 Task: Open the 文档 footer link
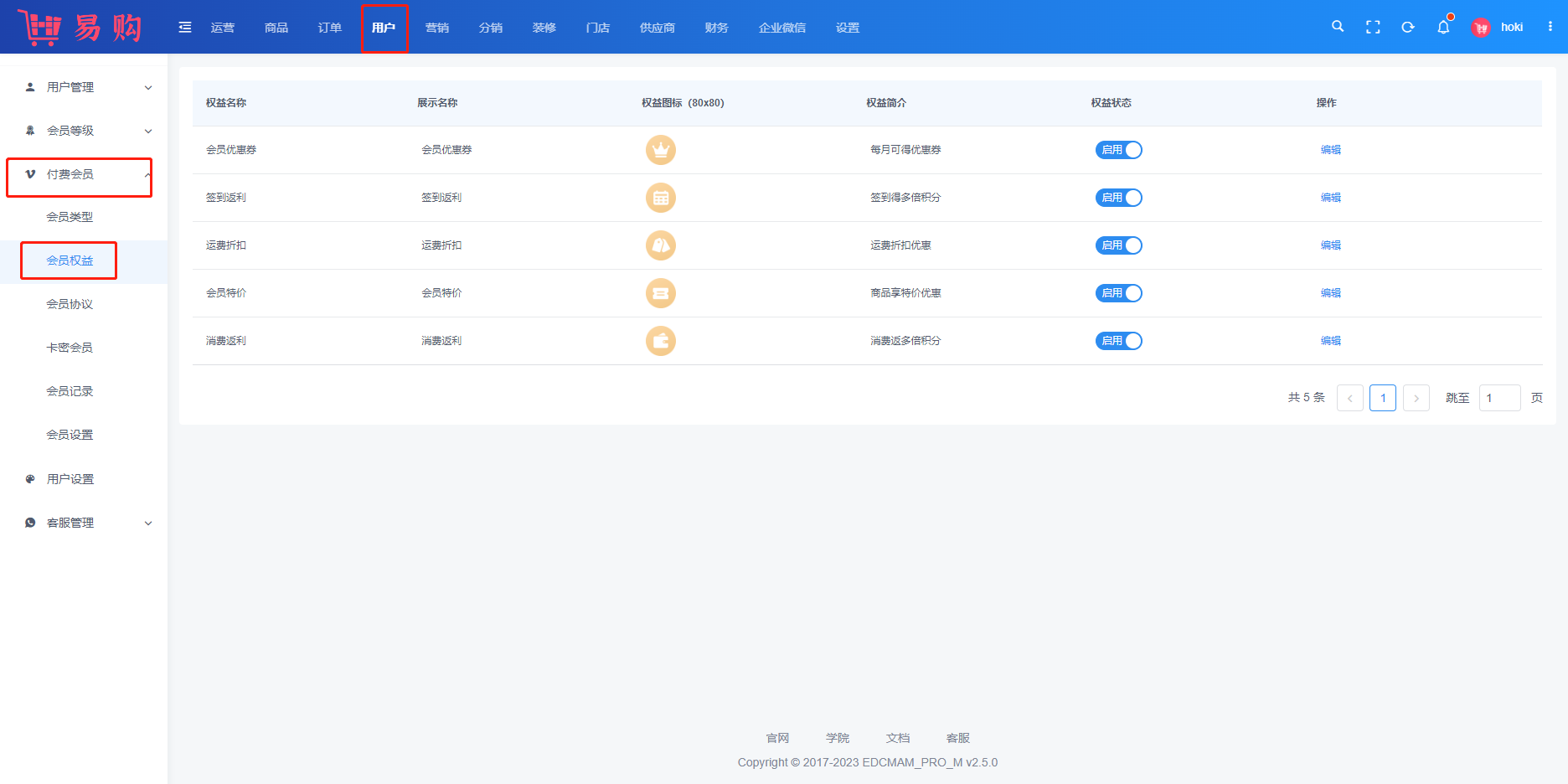coord(897,738)
